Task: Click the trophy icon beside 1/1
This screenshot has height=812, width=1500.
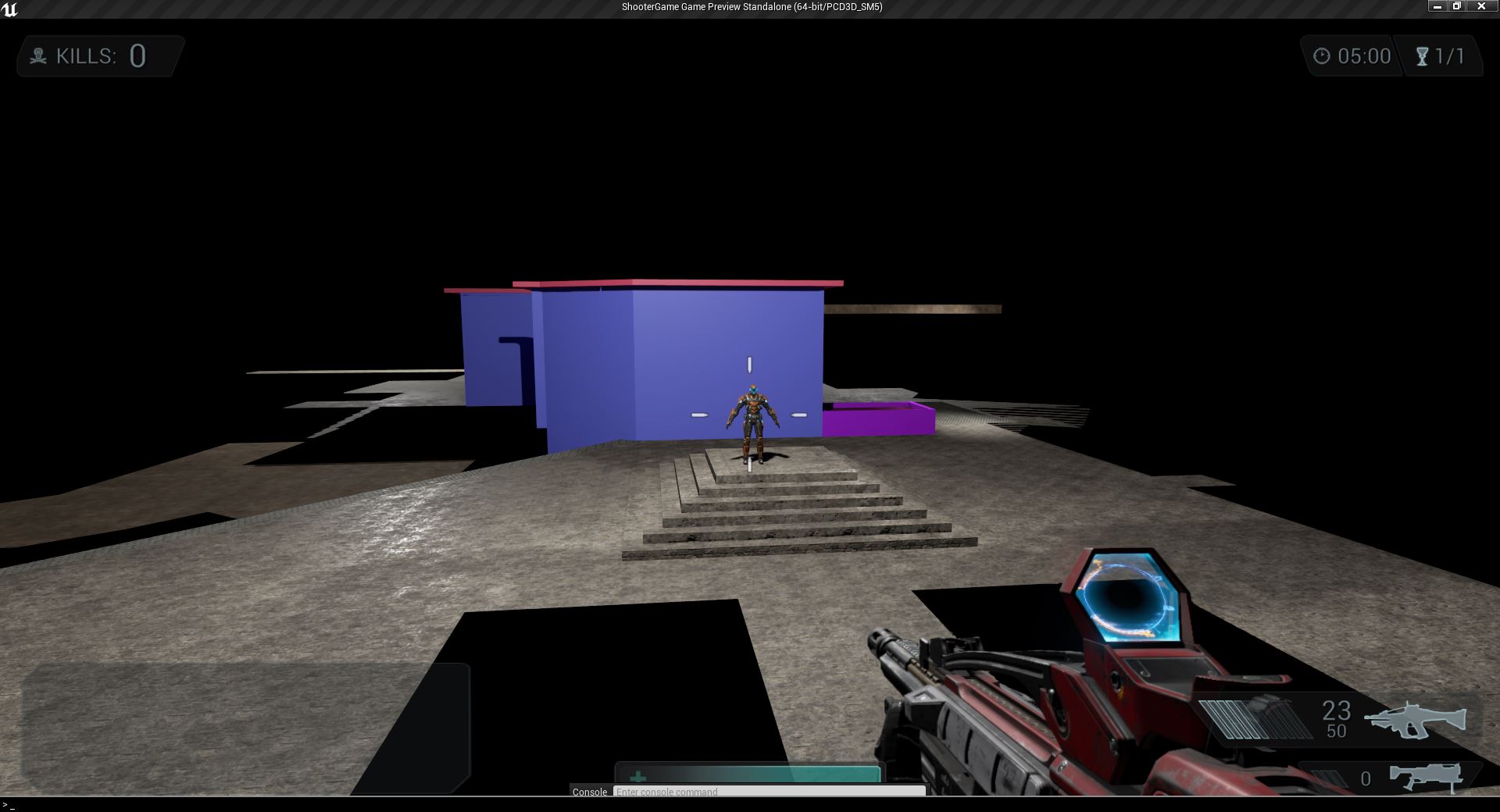Action: [1422, 56]
